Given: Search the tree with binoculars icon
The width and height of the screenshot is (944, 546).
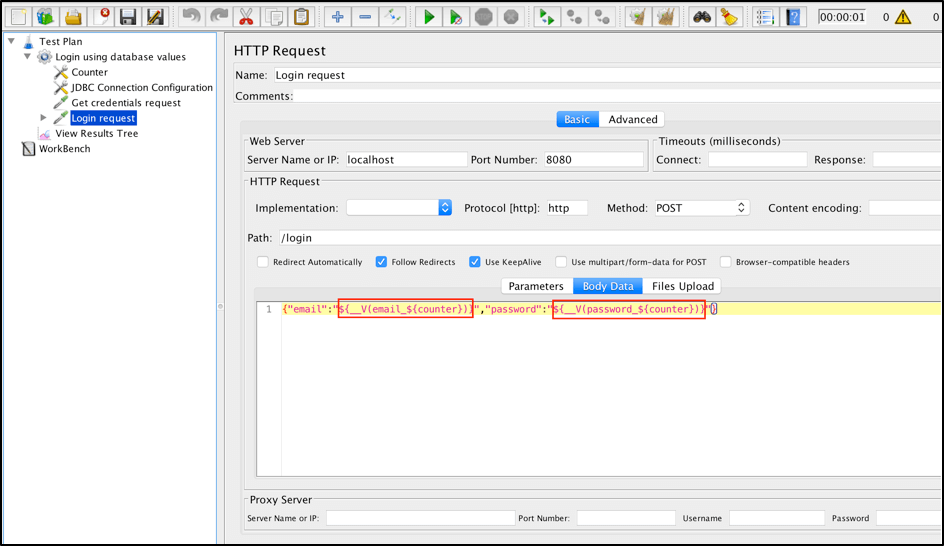Looking at the screenshot, I should [x=701, y=16].
